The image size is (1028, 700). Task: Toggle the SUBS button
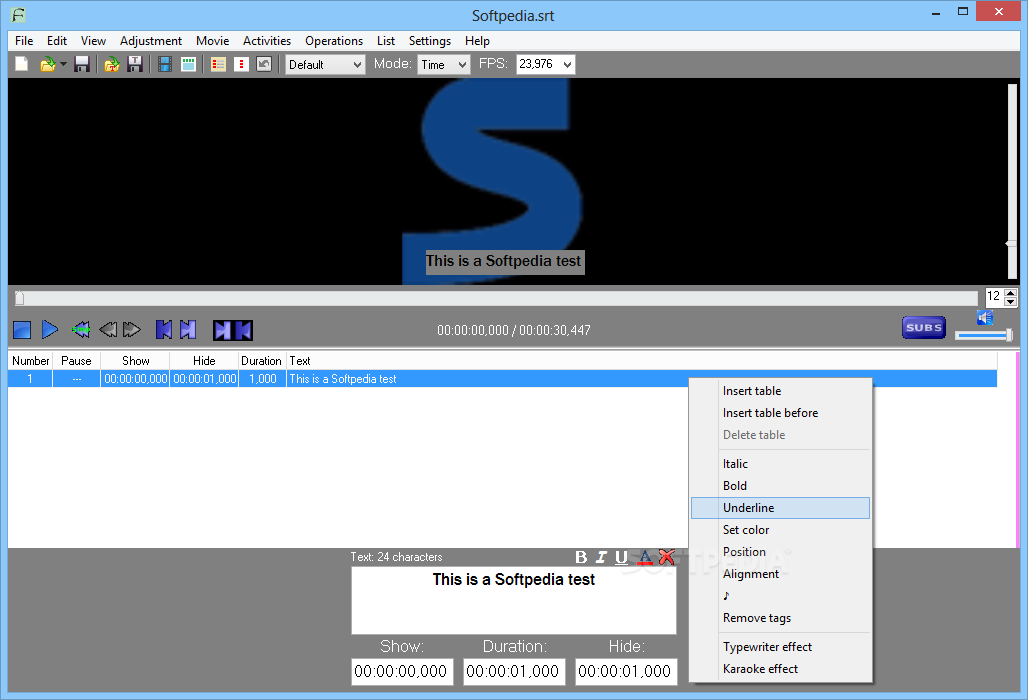pos(924,328)
